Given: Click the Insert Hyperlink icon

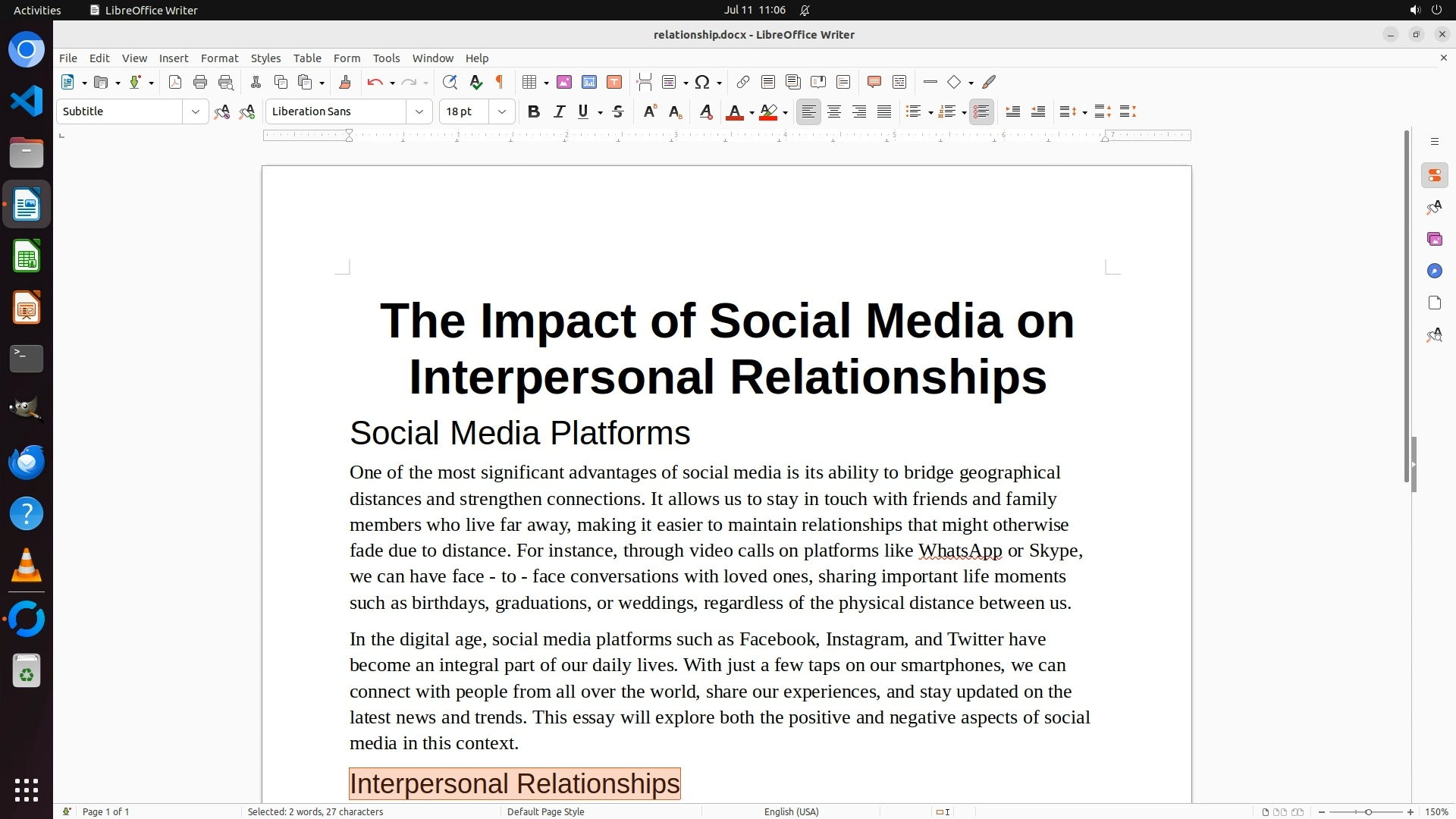Looking at the screenshot, I should [743, 82].
